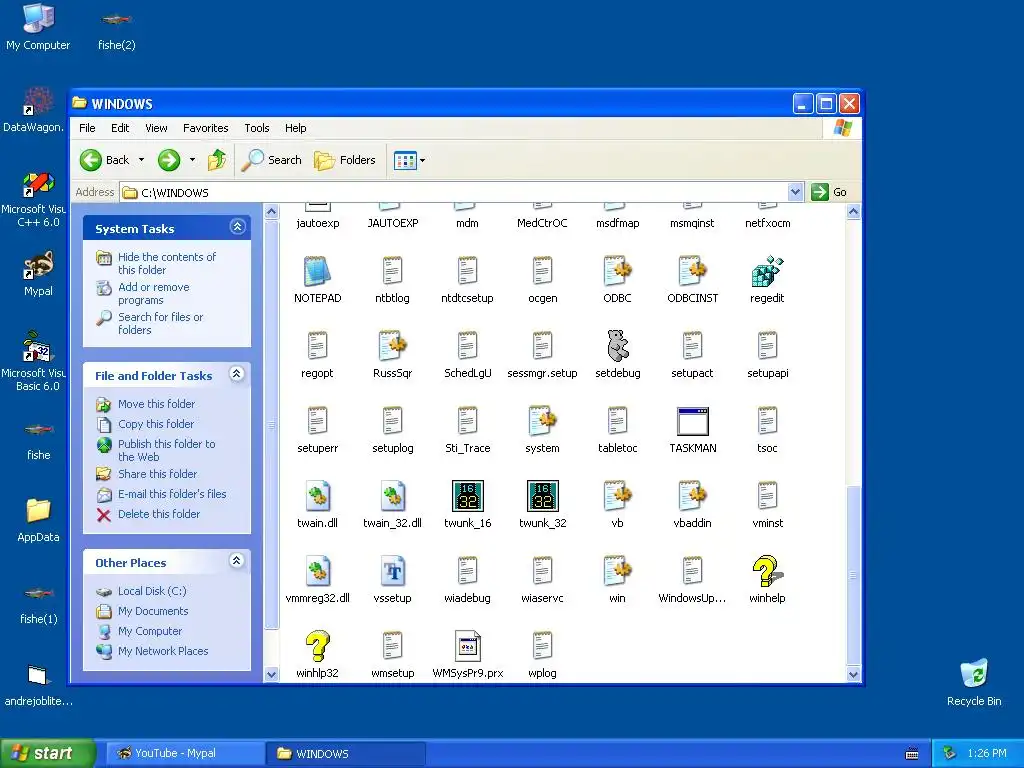Select the ODBCINST configuration file
1024x768 pixels.
[x=692, y=271]
